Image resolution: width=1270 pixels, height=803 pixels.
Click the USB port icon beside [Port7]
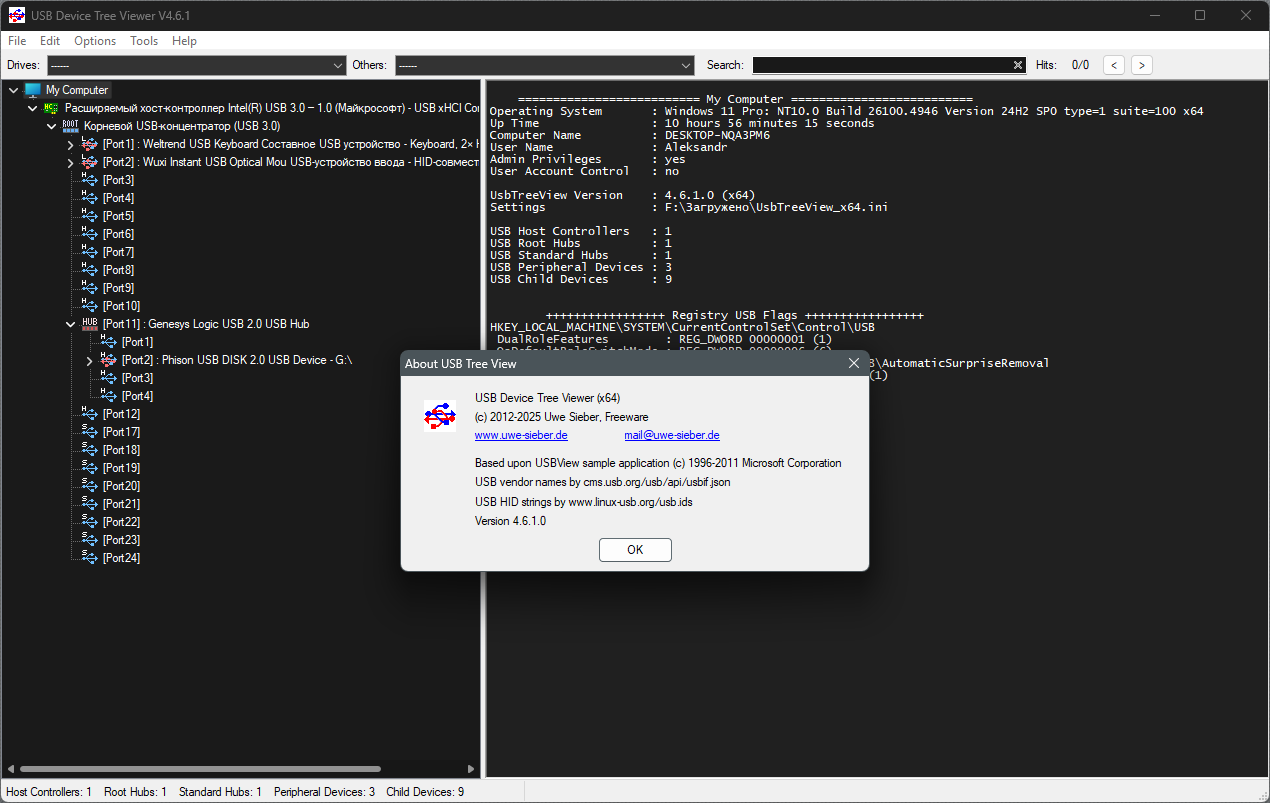(x=90, y=252)
